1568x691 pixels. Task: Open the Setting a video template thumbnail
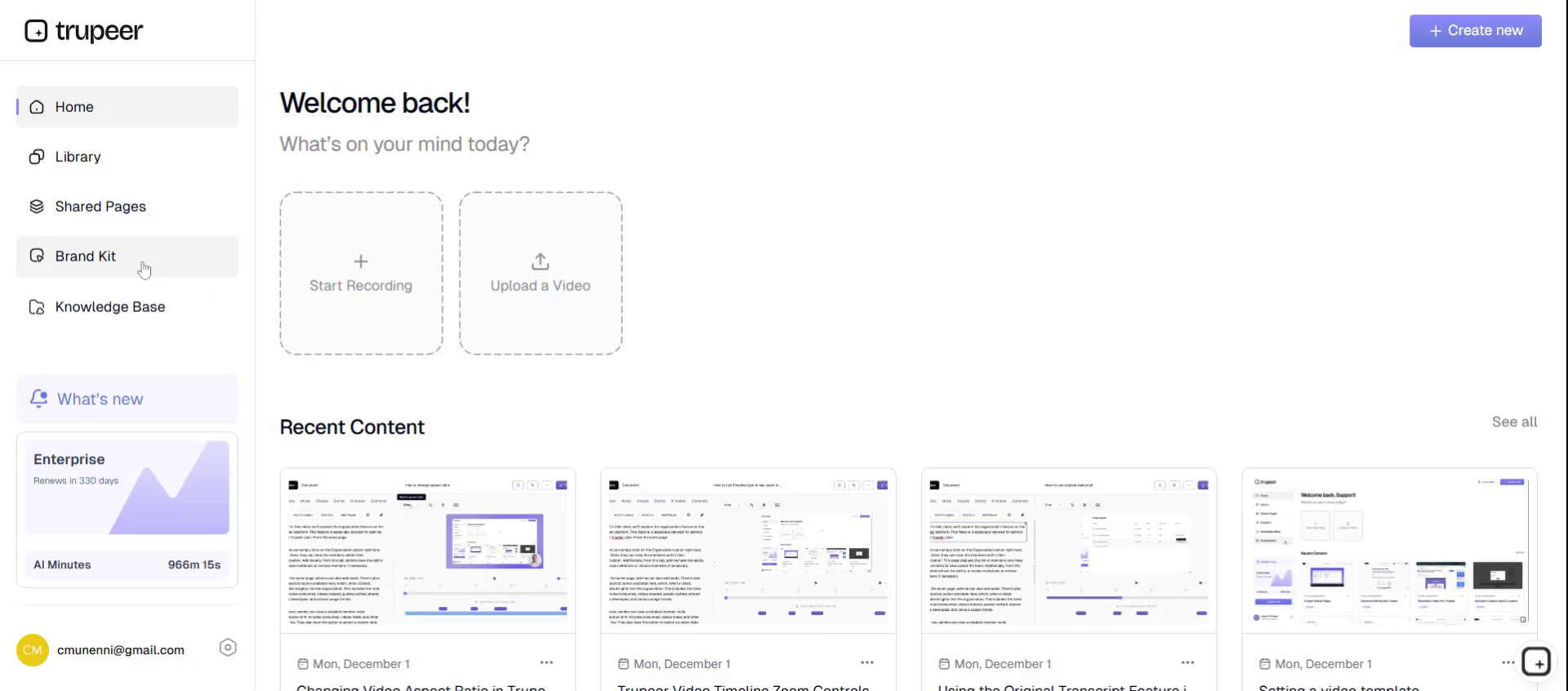tap(1390, 551)
